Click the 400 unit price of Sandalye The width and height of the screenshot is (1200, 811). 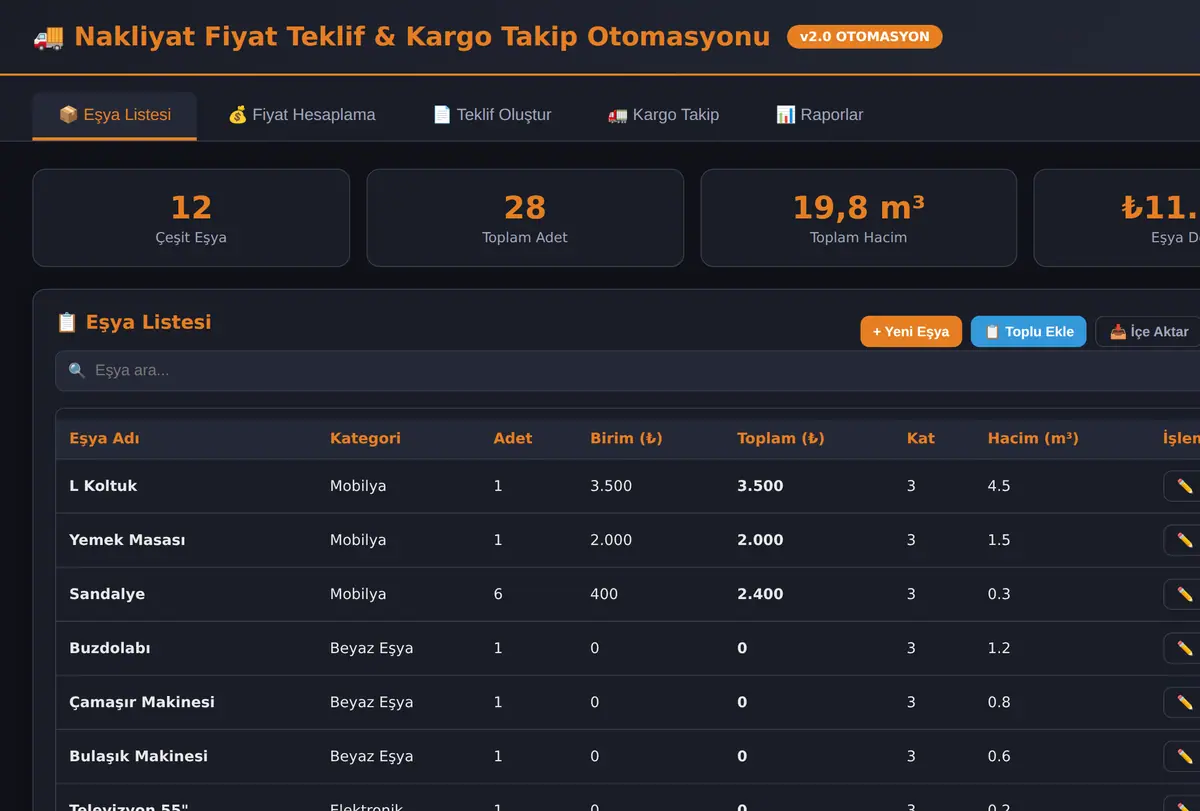(604, 594)
